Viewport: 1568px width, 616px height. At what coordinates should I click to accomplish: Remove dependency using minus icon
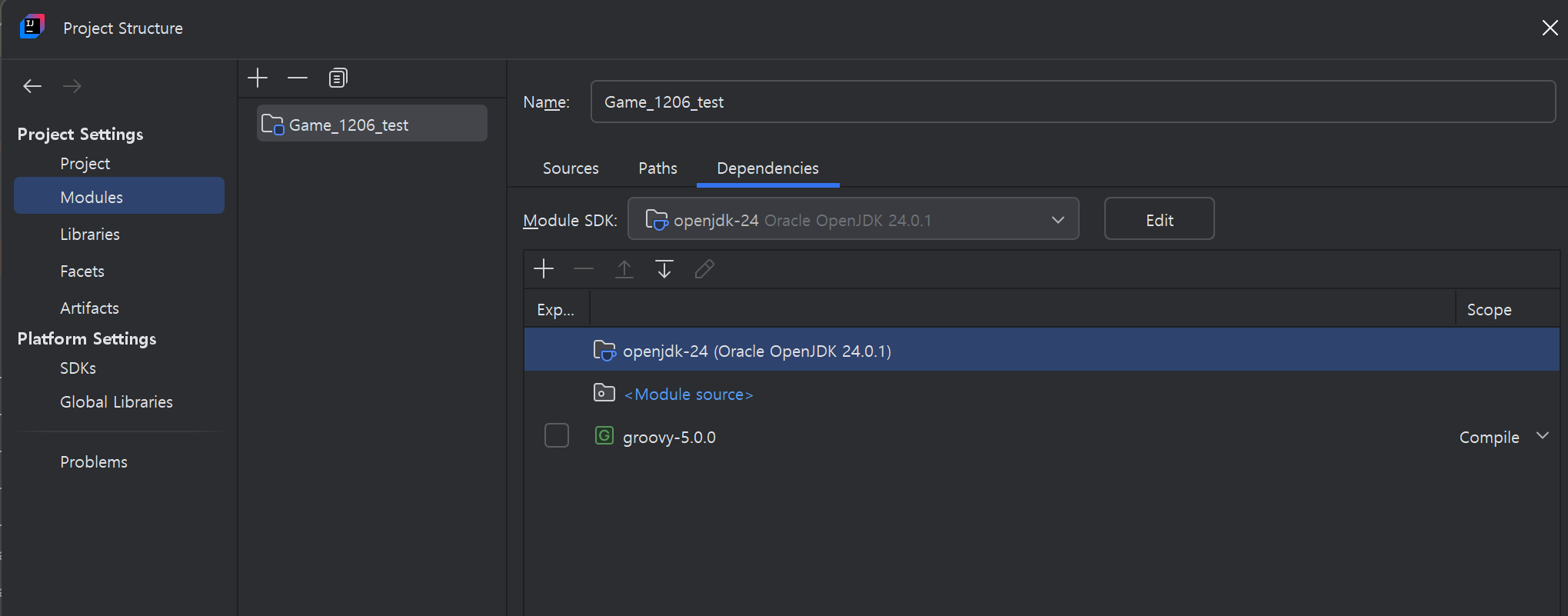tap(584, 268)
